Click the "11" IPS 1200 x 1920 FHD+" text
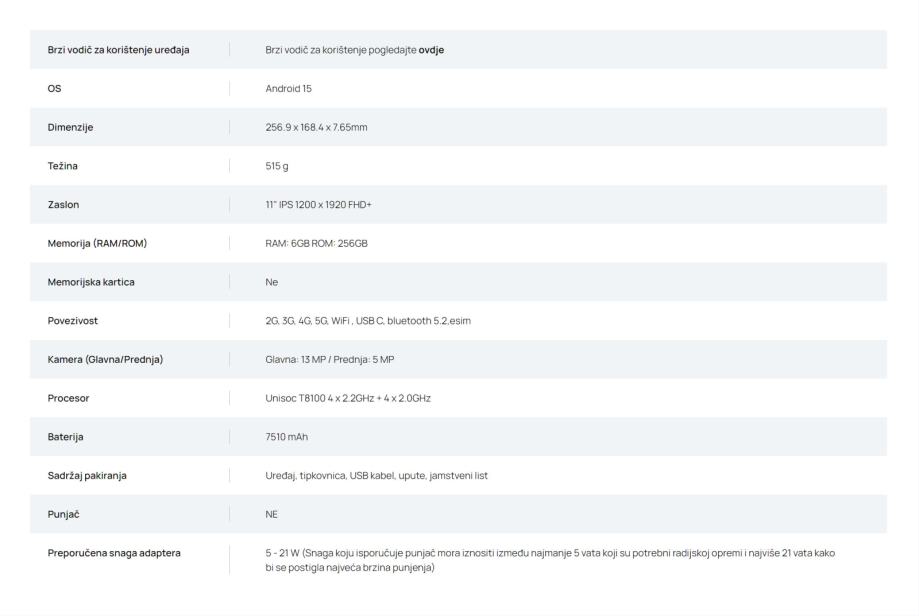This screenshot has height=616, width=919. coord(309,204)
